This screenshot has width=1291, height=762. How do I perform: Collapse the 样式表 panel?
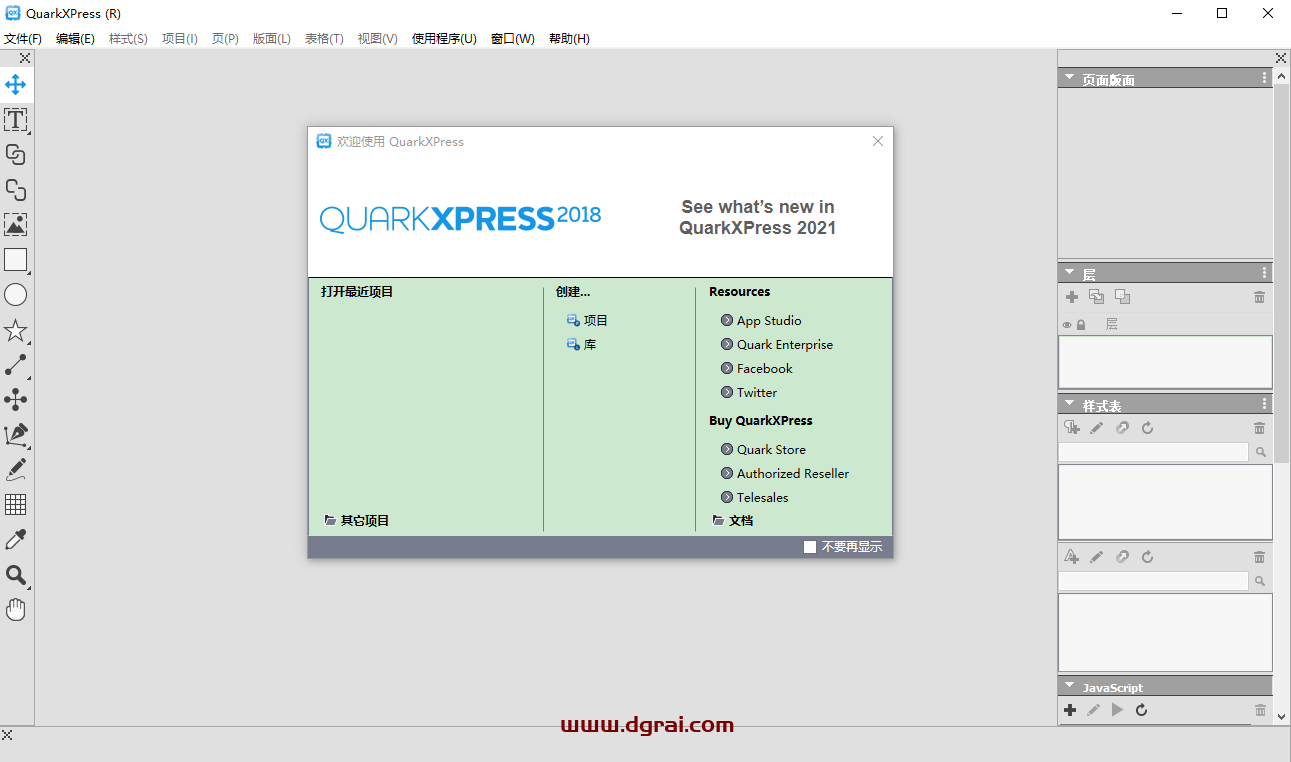tap(1068, 403)
